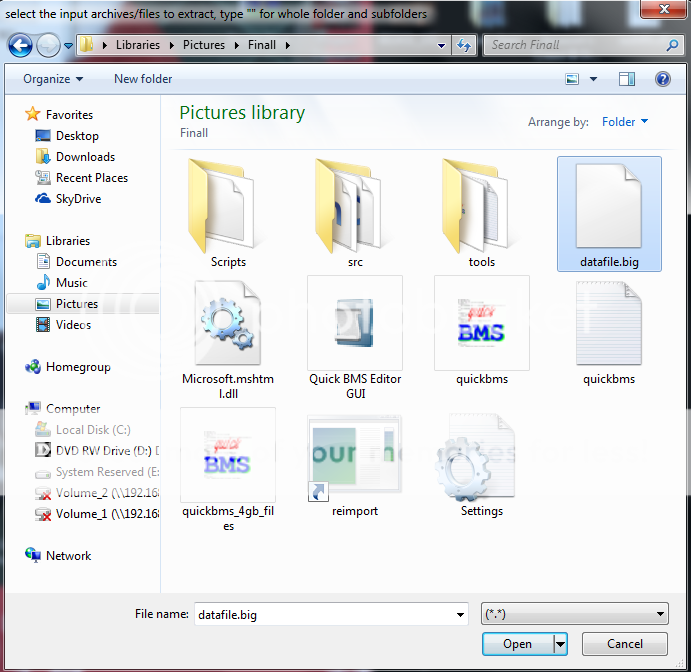Click the help question mark icon
The height and width of the screenshot is (672, 691).
tap(662, 79)
